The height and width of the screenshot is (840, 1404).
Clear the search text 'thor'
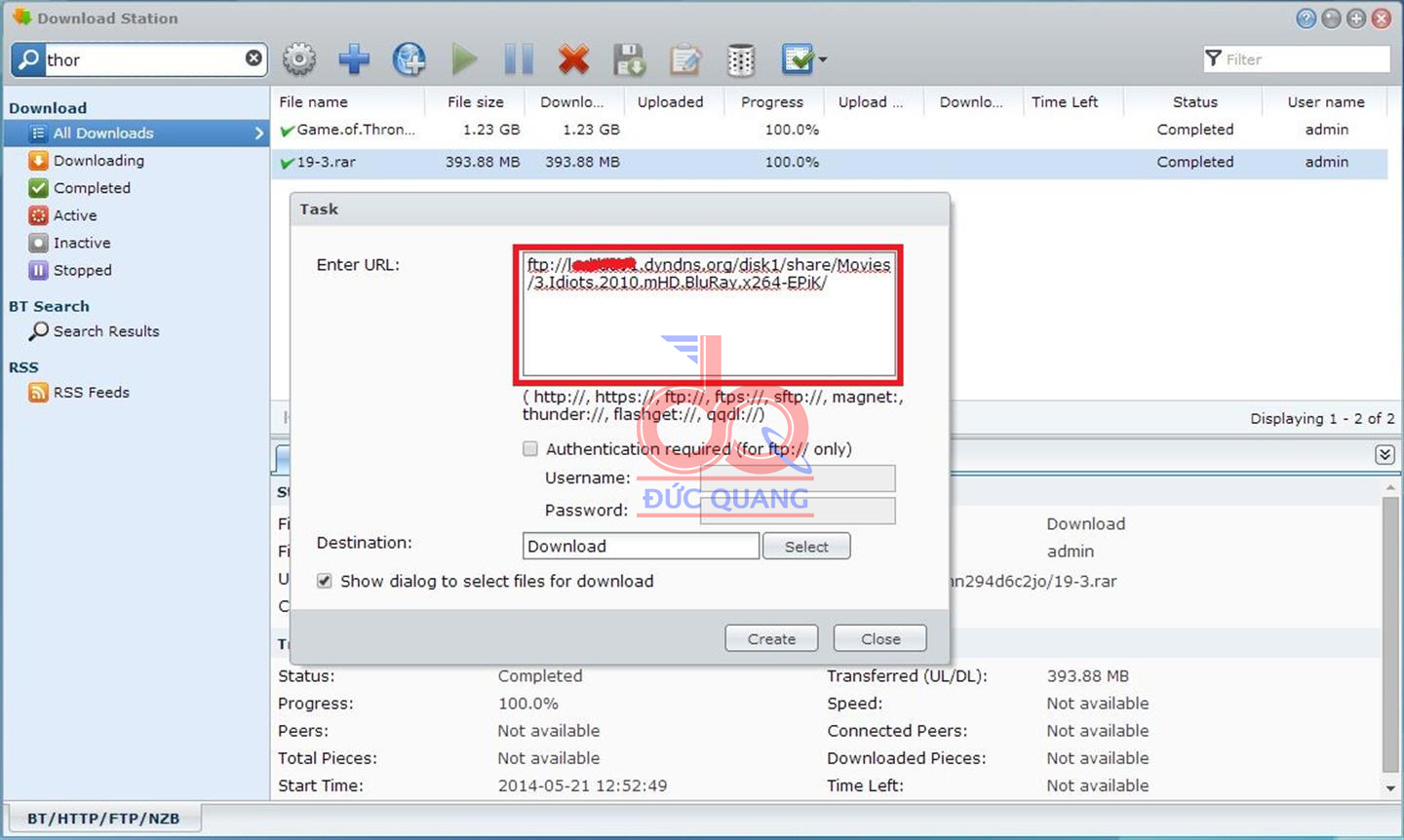pos(253,58)
